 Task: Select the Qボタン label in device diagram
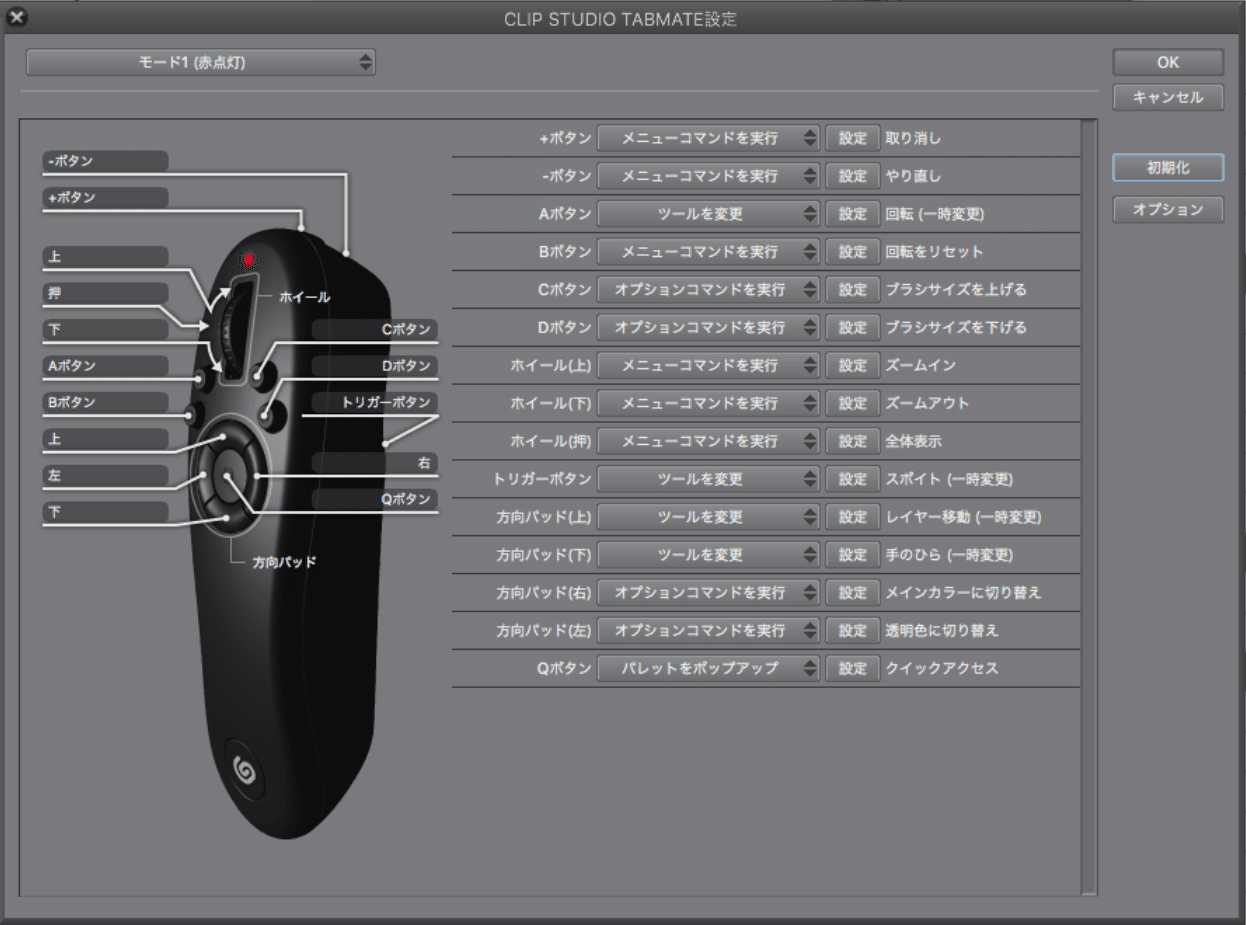375,499
